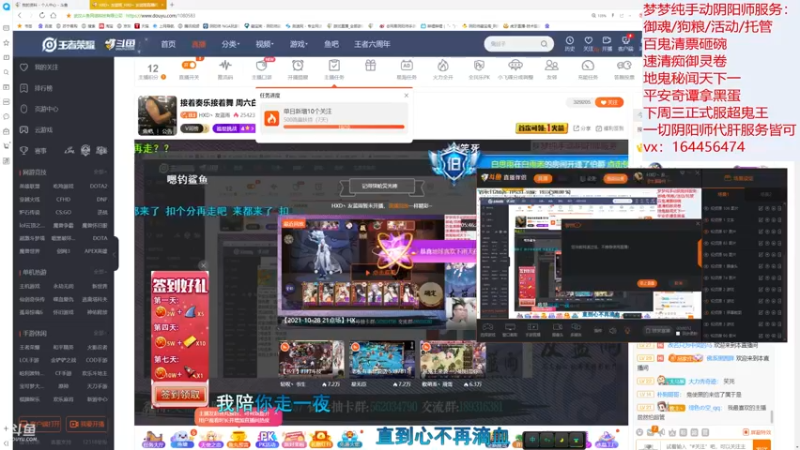Click the speaker icon in 直播伴侣 window

coord(612,331)
